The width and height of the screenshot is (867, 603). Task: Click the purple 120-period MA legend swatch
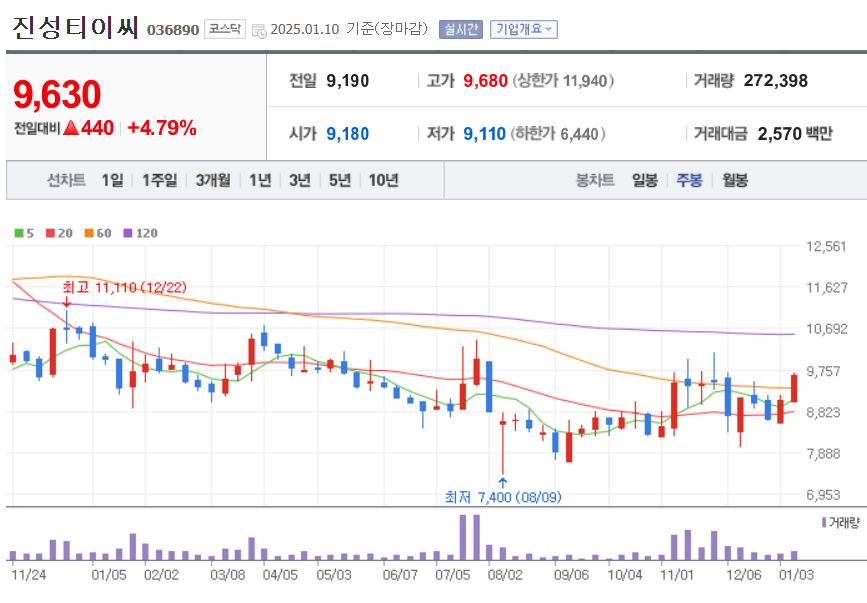pos(128,233)
